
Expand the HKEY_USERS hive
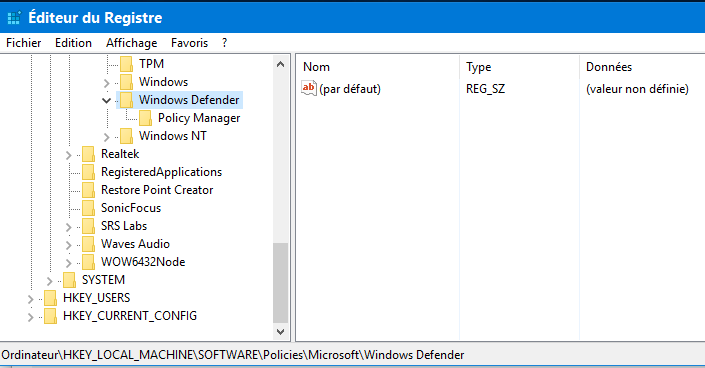30,299
